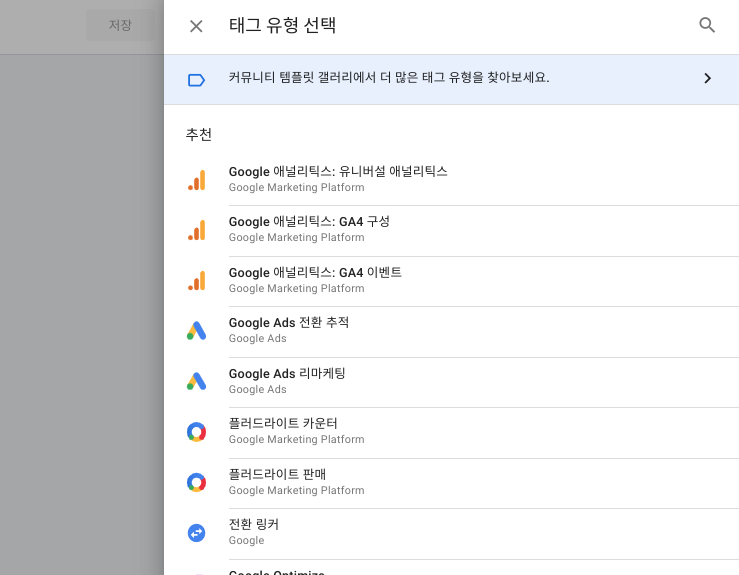
Task: Open the community template gallery banner text
Action: tap(389, 77)
